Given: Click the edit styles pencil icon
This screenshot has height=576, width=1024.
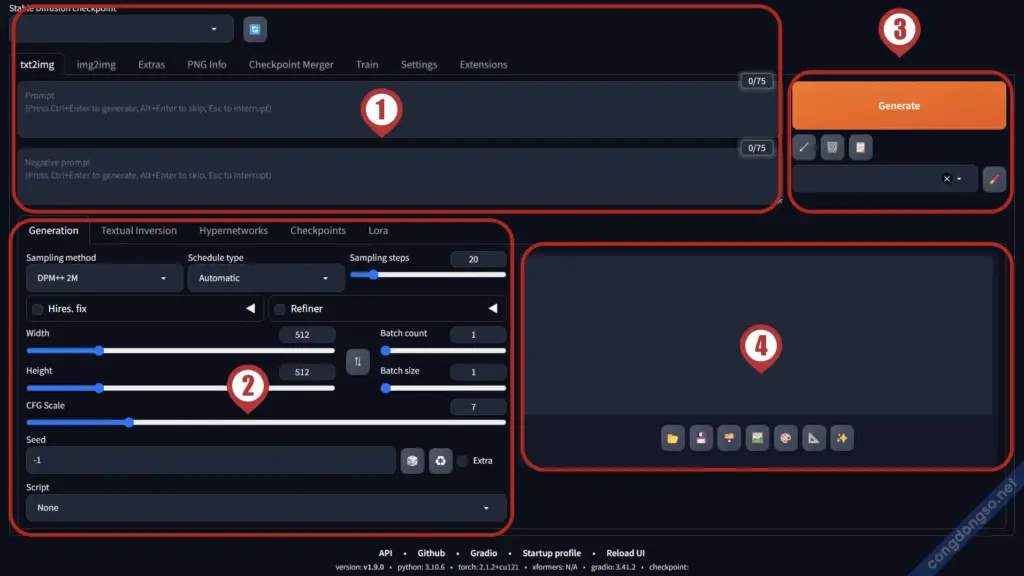Looking at the screenshot, I should click(994, 179).
